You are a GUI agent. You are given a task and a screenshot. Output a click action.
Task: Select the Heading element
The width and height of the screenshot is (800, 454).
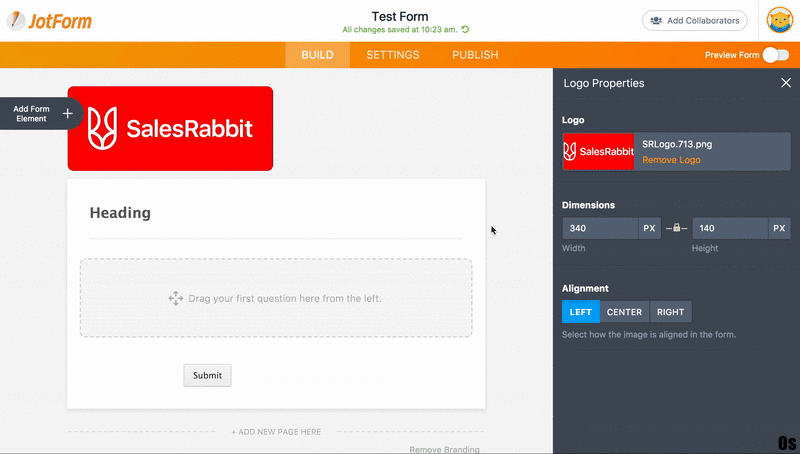[120, 213]
